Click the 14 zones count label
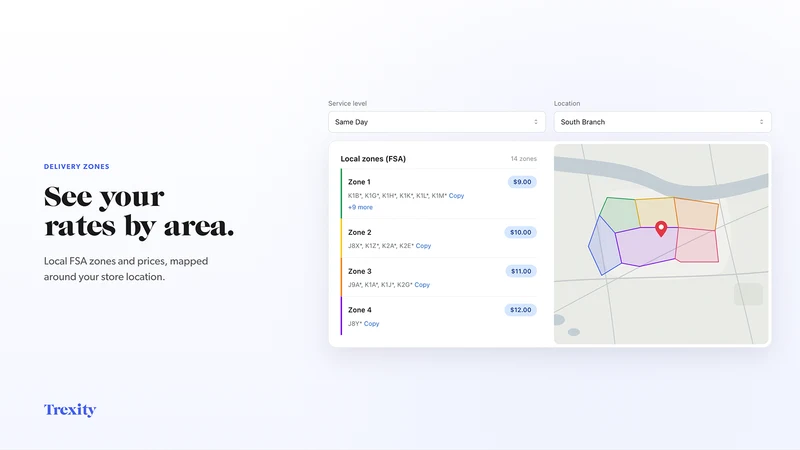This screenshot has width=800, height=450. [523, 159]
